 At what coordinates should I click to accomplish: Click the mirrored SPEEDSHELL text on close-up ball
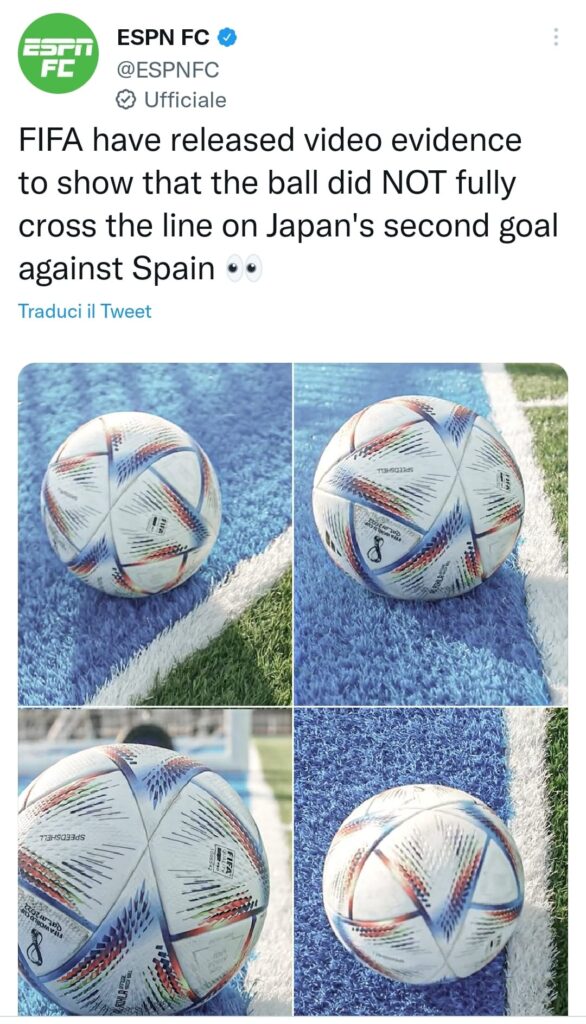[62, 837]
